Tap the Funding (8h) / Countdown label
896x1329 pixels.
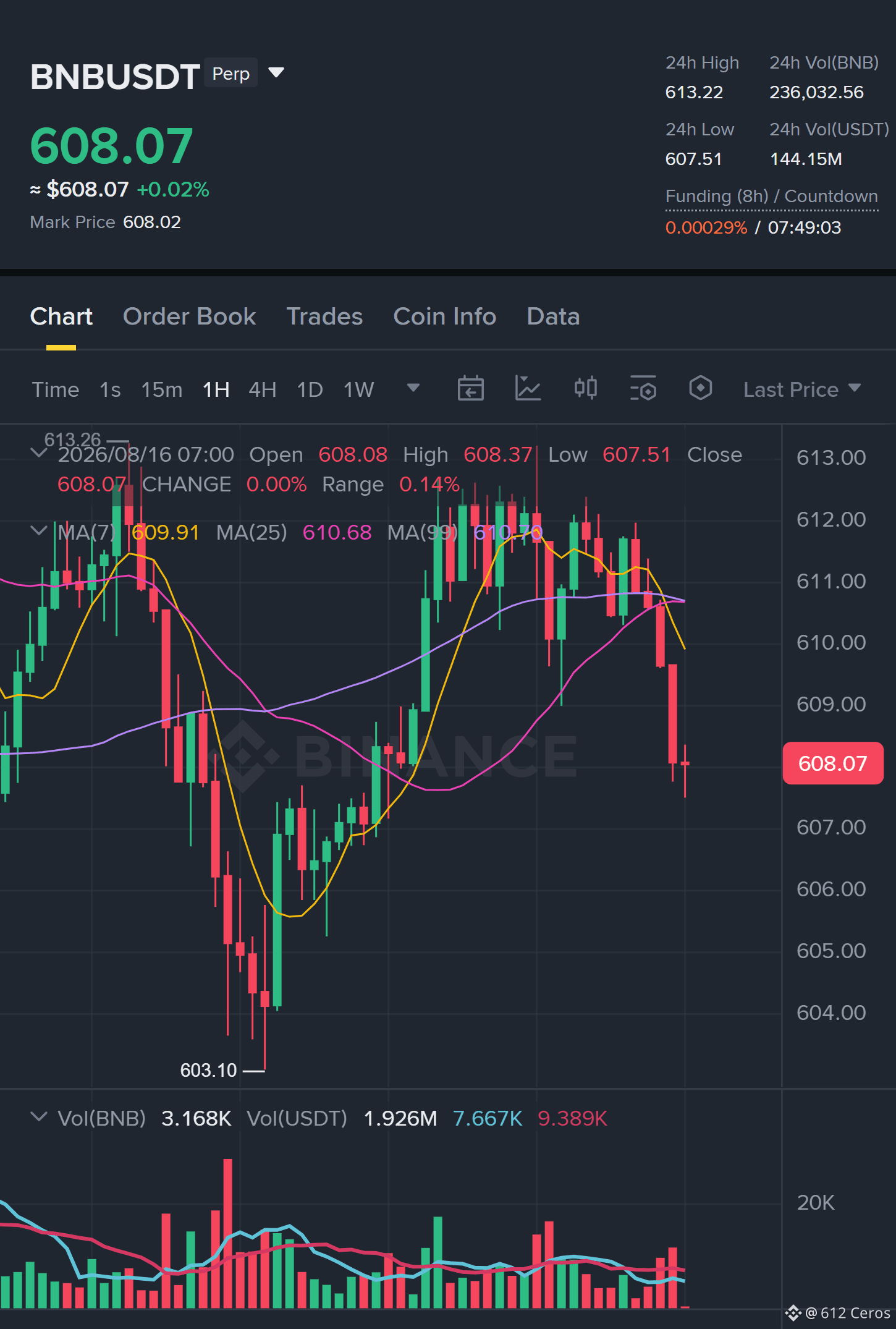click(x=771, y=197)
